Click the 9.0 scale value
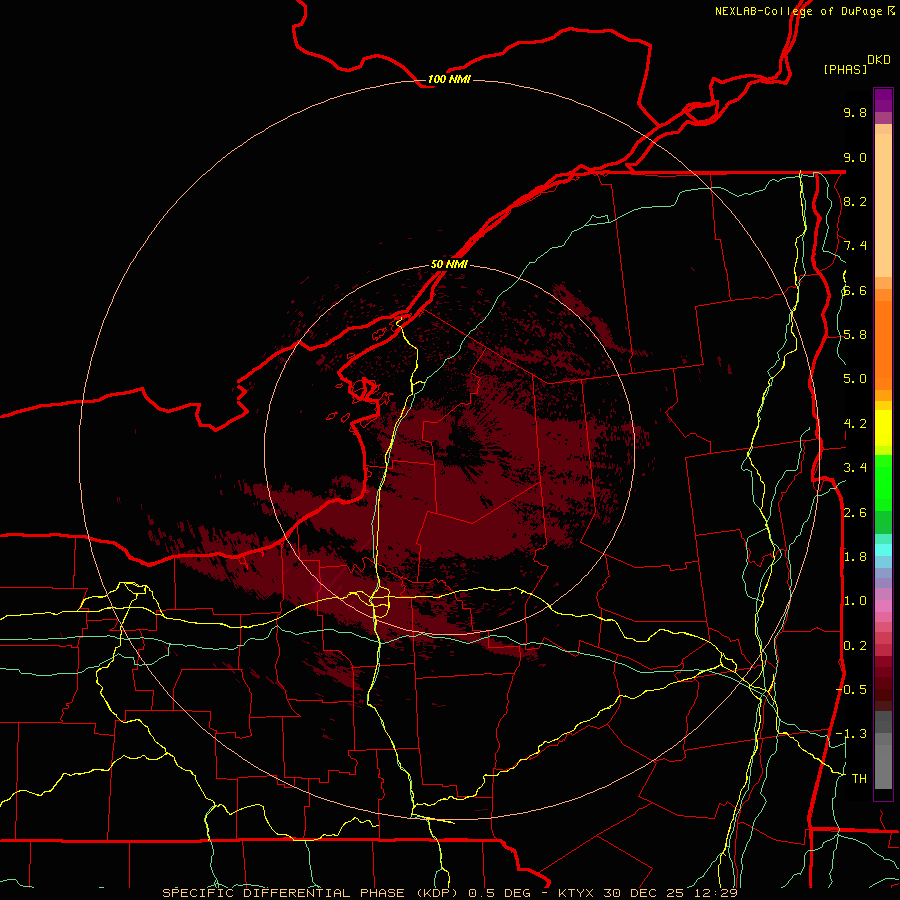Screen dimensions: 900x900 coord(855,157)
